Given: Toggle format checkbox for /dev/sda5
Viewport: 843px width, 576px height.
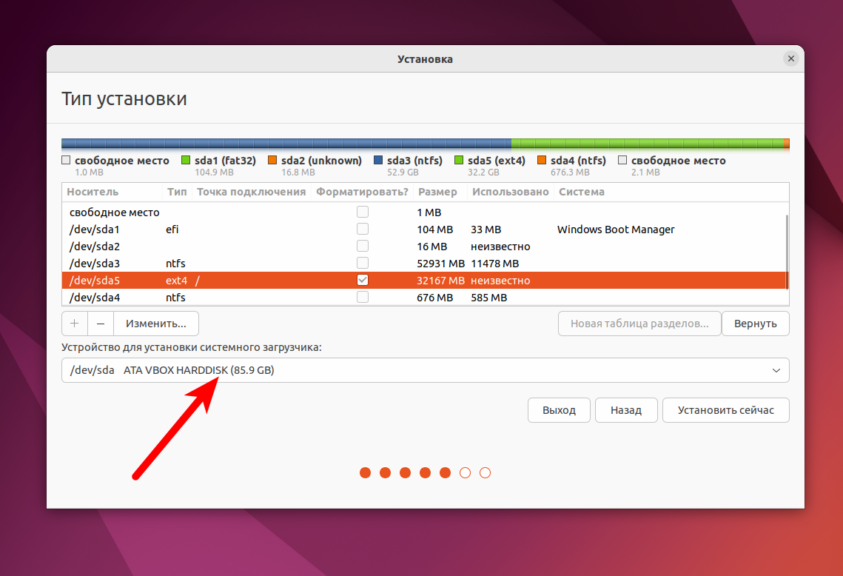Looking at the screenshot, I should [x=362, y=280].
